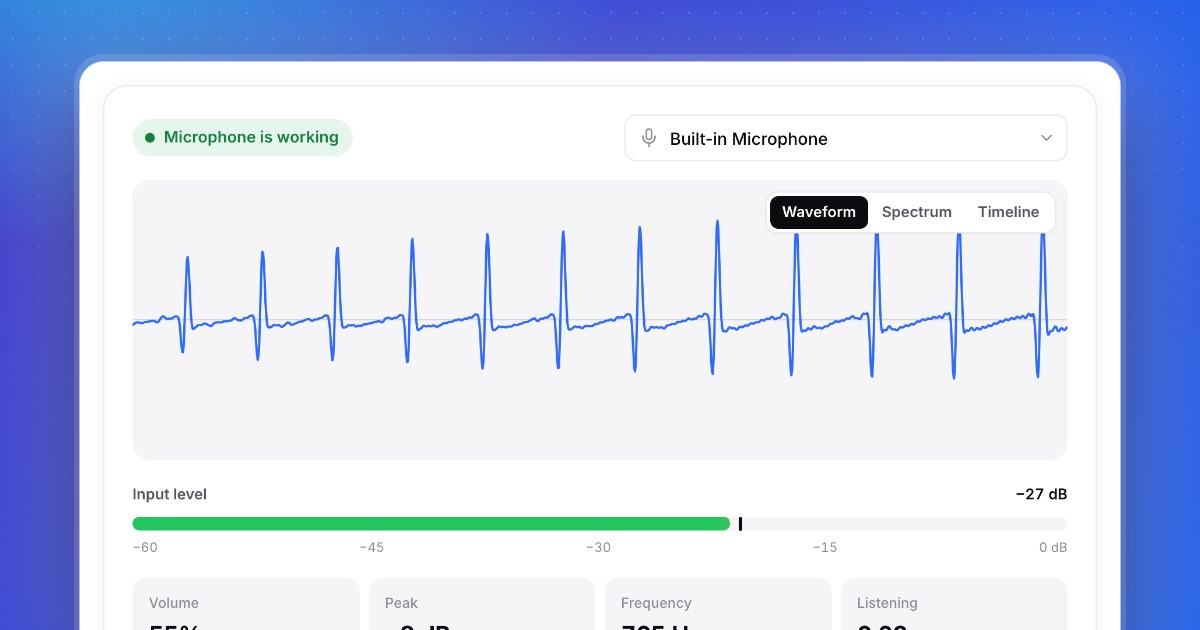Click the Input level label

click(x=170, y=494)
